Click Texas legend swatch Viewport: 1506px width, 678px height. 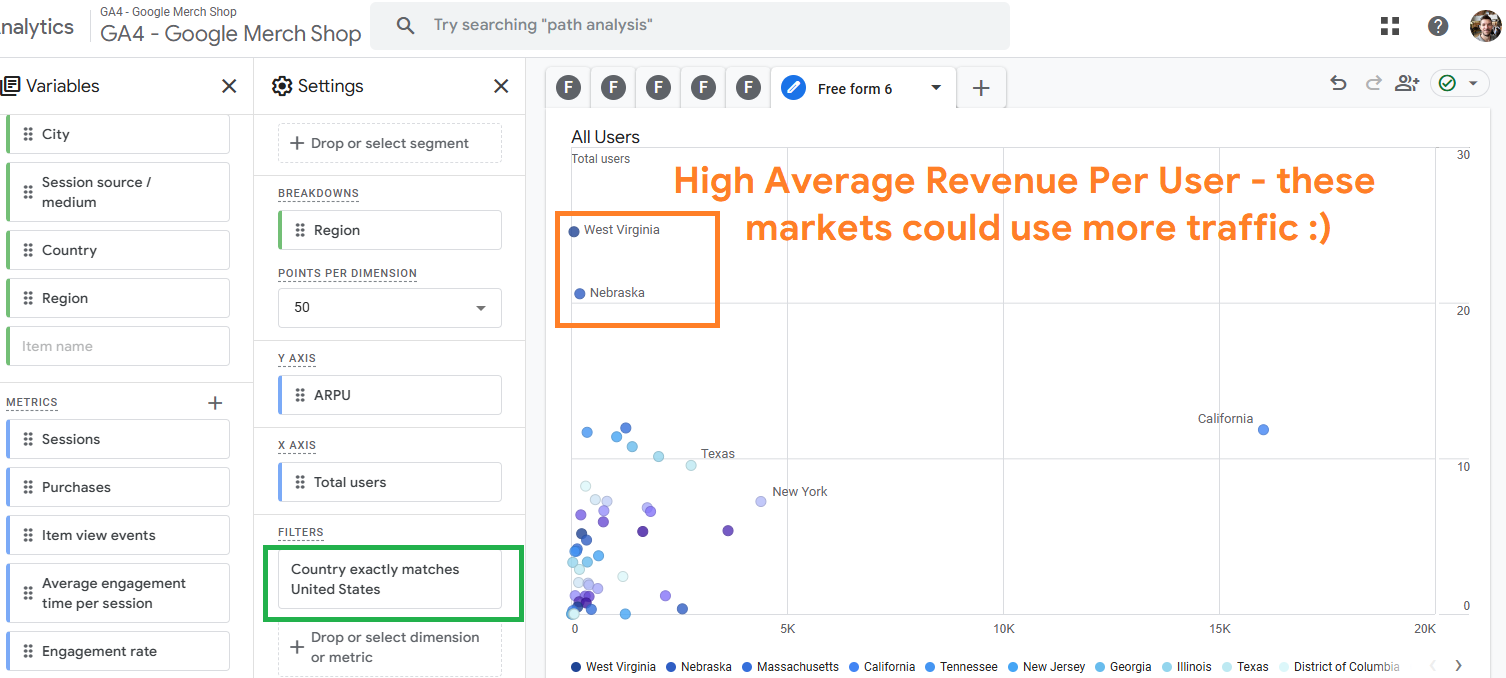[1227, 667]
